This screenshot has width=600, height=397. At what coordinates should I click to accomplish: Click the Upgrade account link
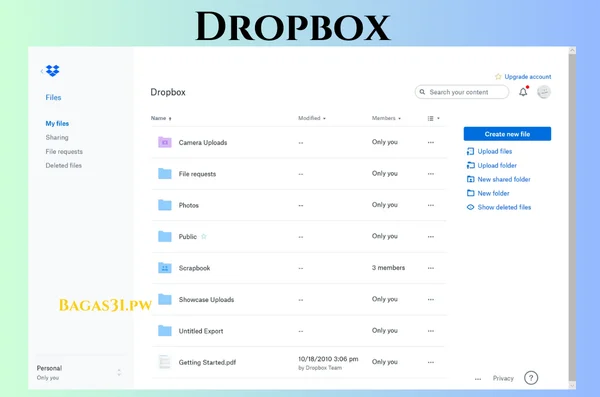pos(528,77)
